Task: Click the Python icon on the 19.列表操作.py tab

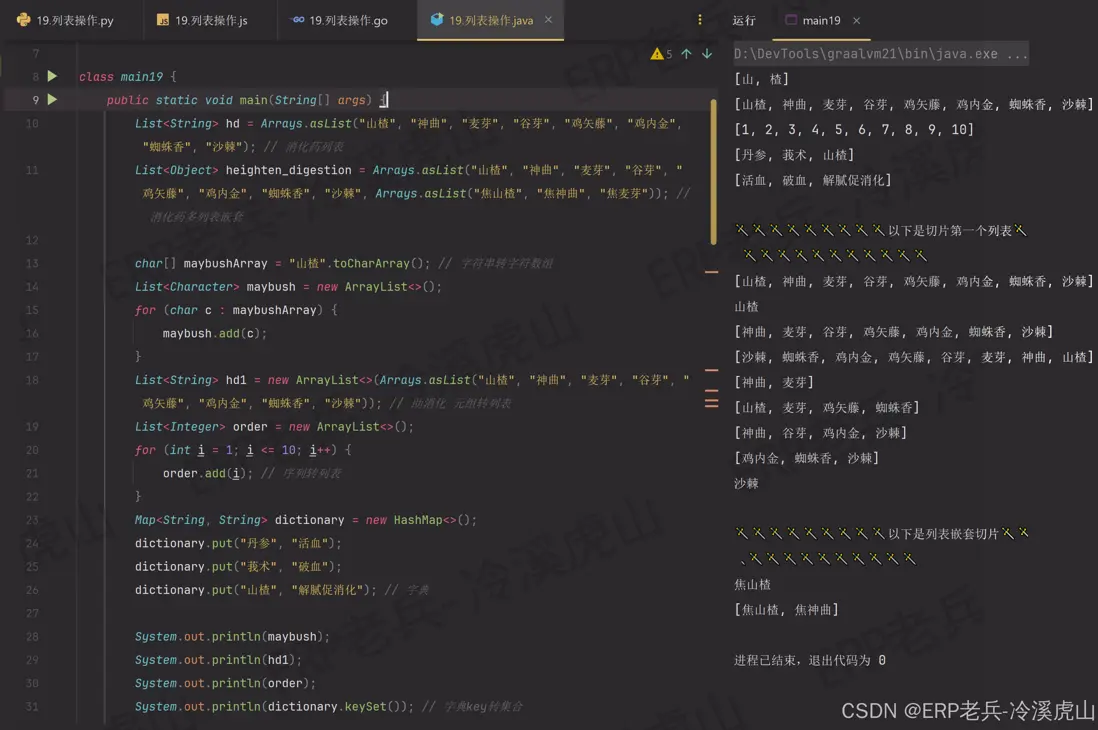Action: click(x=22, y=17)
